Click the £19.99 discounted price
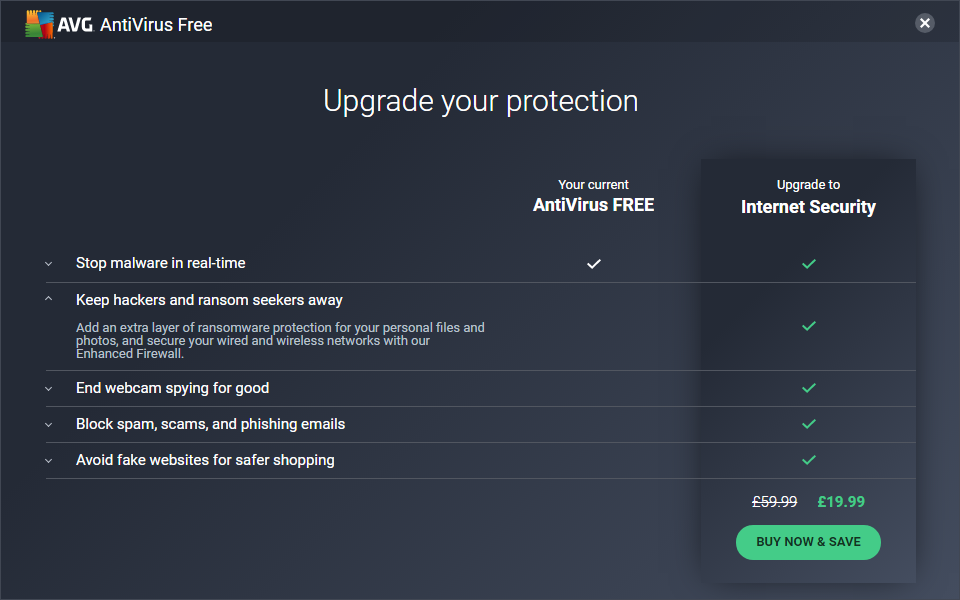 click(x=841, y=502)
